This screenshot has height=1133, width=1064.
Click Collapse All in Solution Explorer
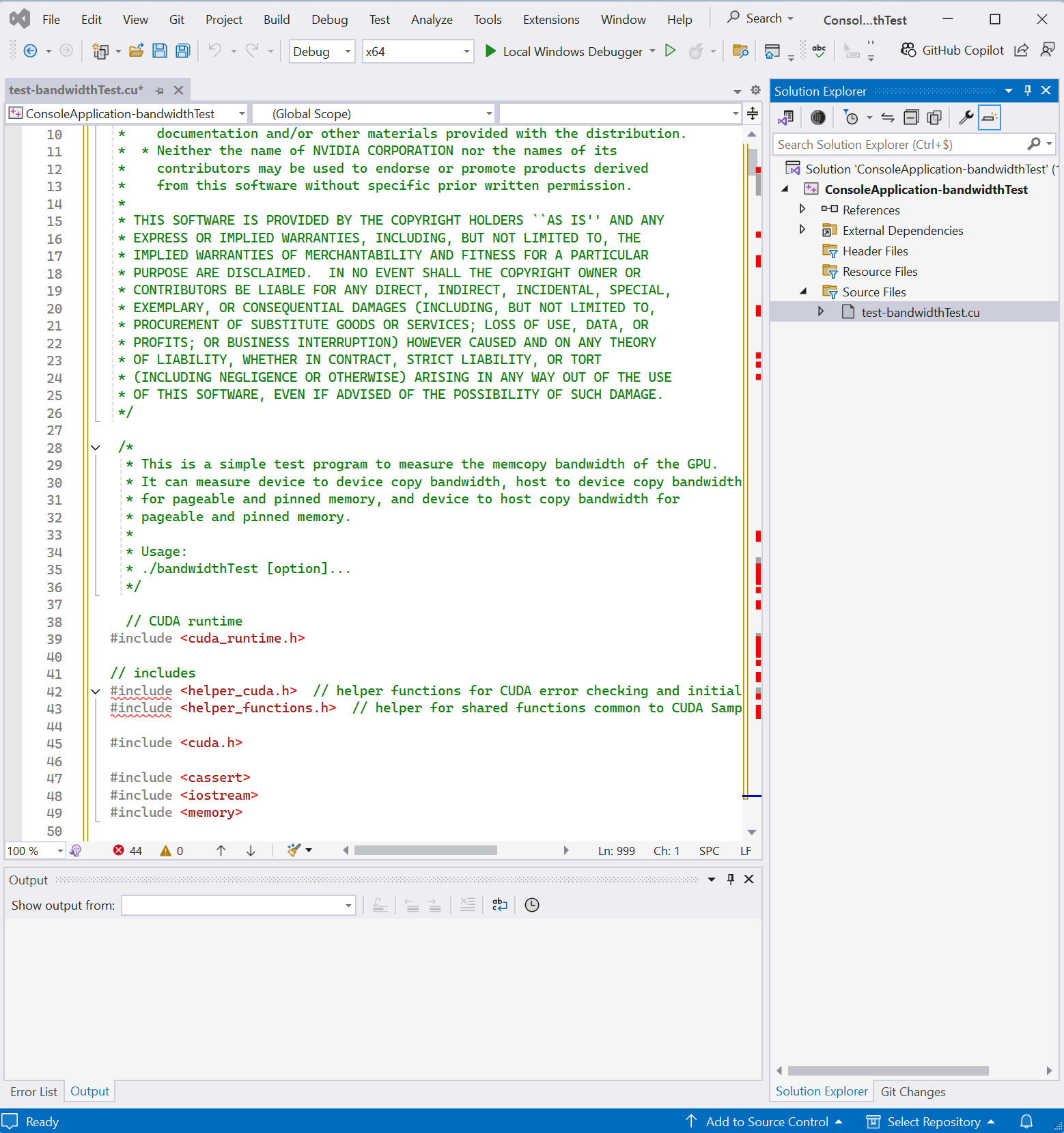(911, 117)
